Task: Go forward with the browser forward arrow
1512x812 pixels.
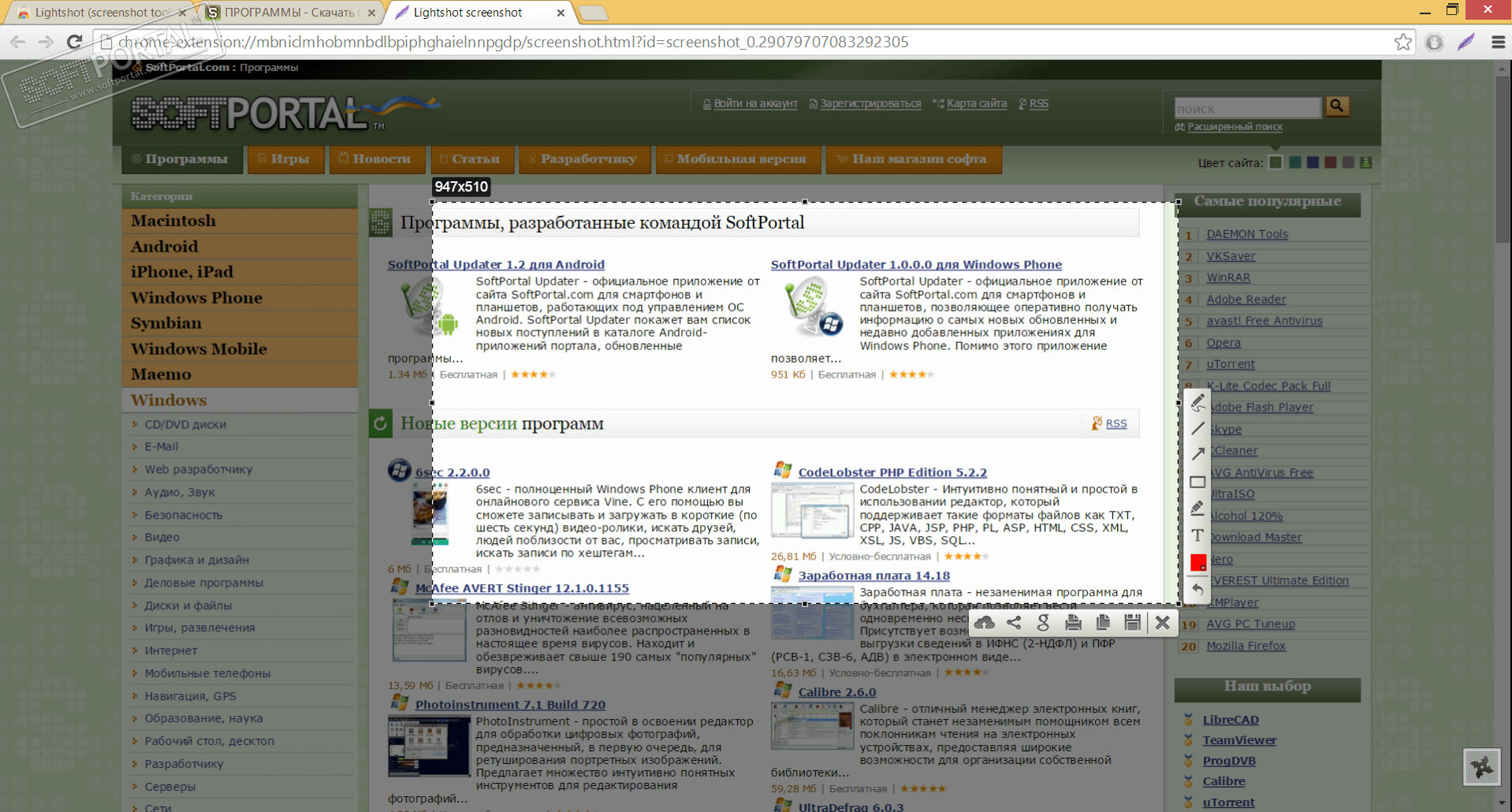Action: tap(46, 42)
